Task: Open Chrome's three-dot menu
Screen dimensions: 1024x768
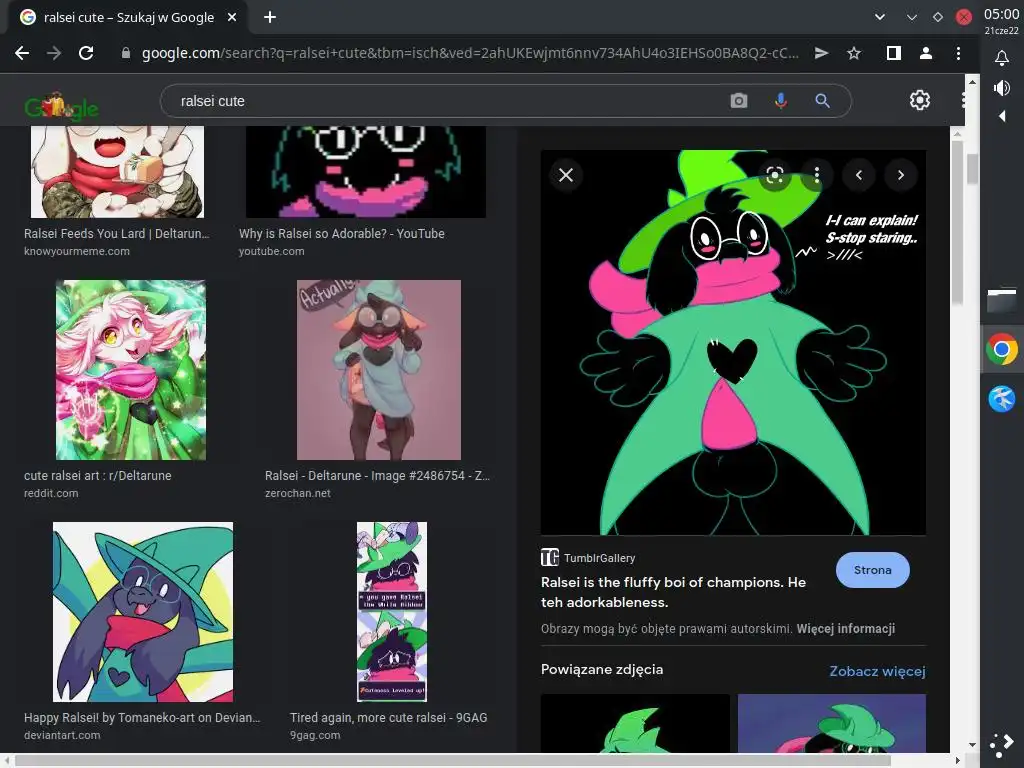Action: click(958, 54)
